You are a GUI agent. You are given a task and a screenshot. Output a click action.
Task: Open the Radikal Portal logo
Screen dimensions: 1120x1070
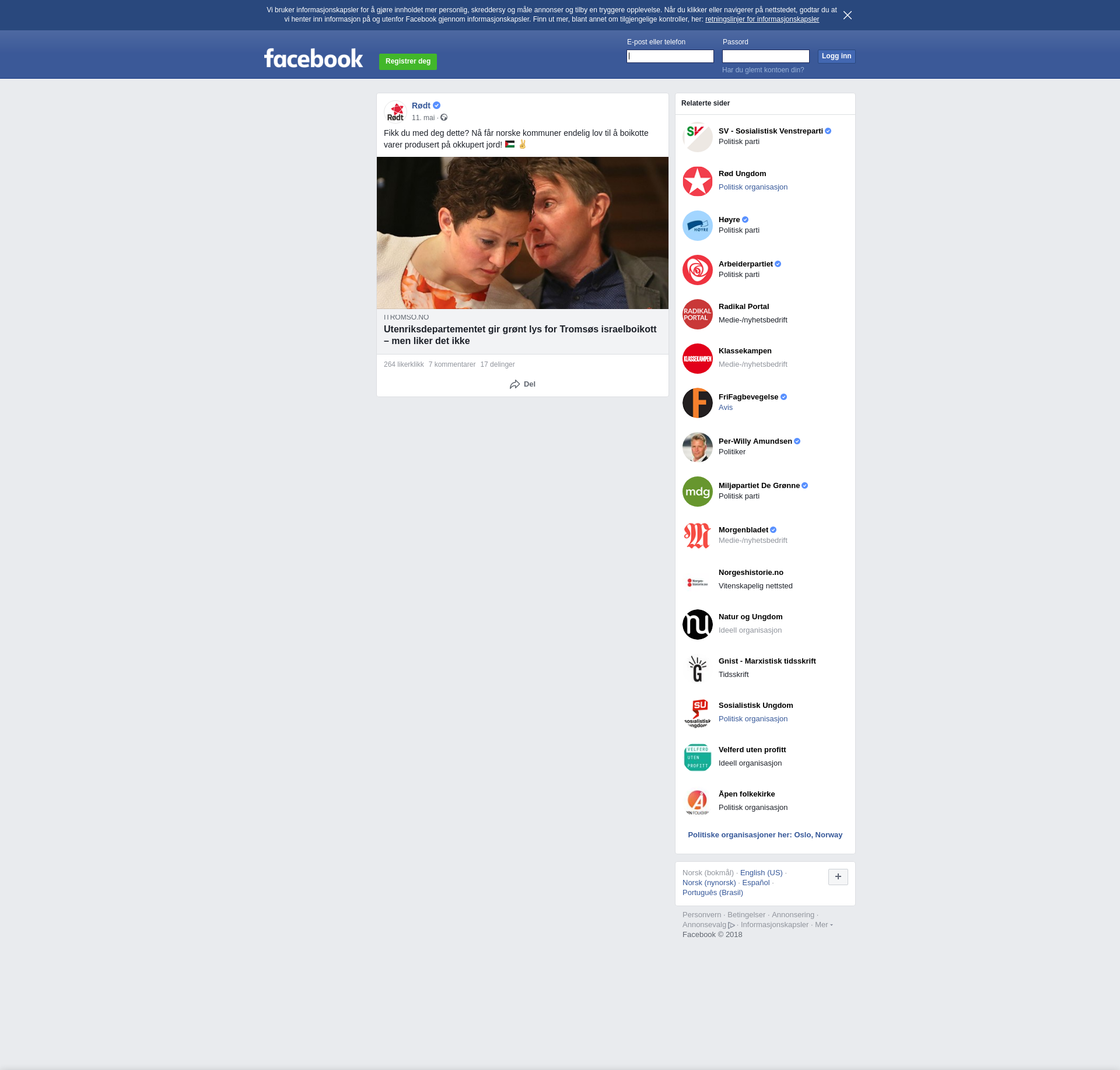[x=698, y=314]
